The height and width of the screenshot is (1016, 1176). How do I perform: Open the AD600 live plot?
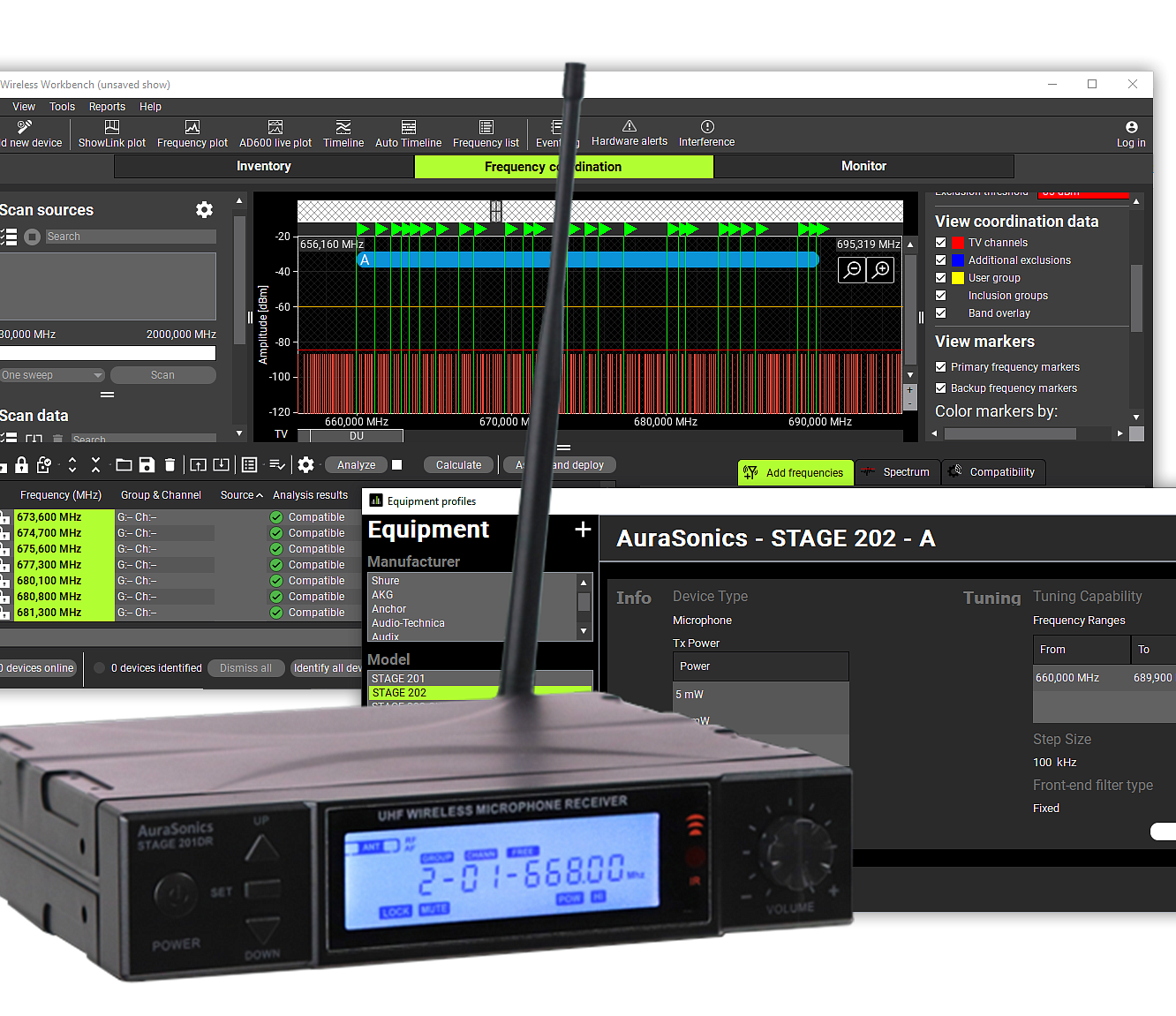[275, 134]
